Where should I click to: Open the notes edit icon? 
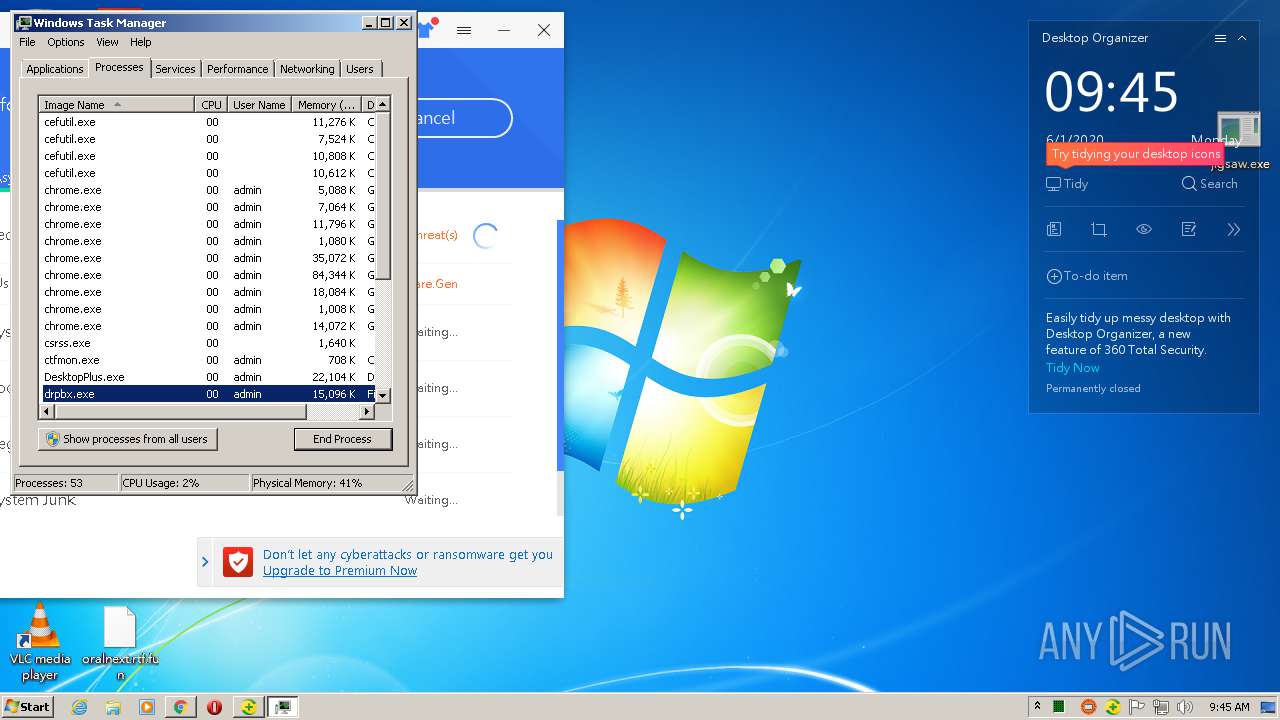tap(1189, 229)
